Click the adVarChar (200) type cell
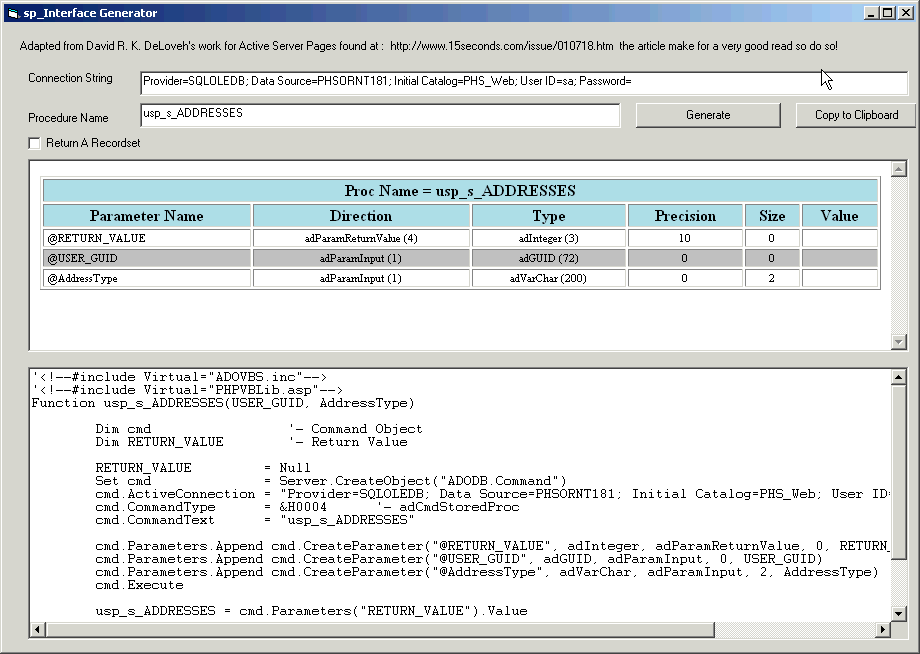 point(549,278)
